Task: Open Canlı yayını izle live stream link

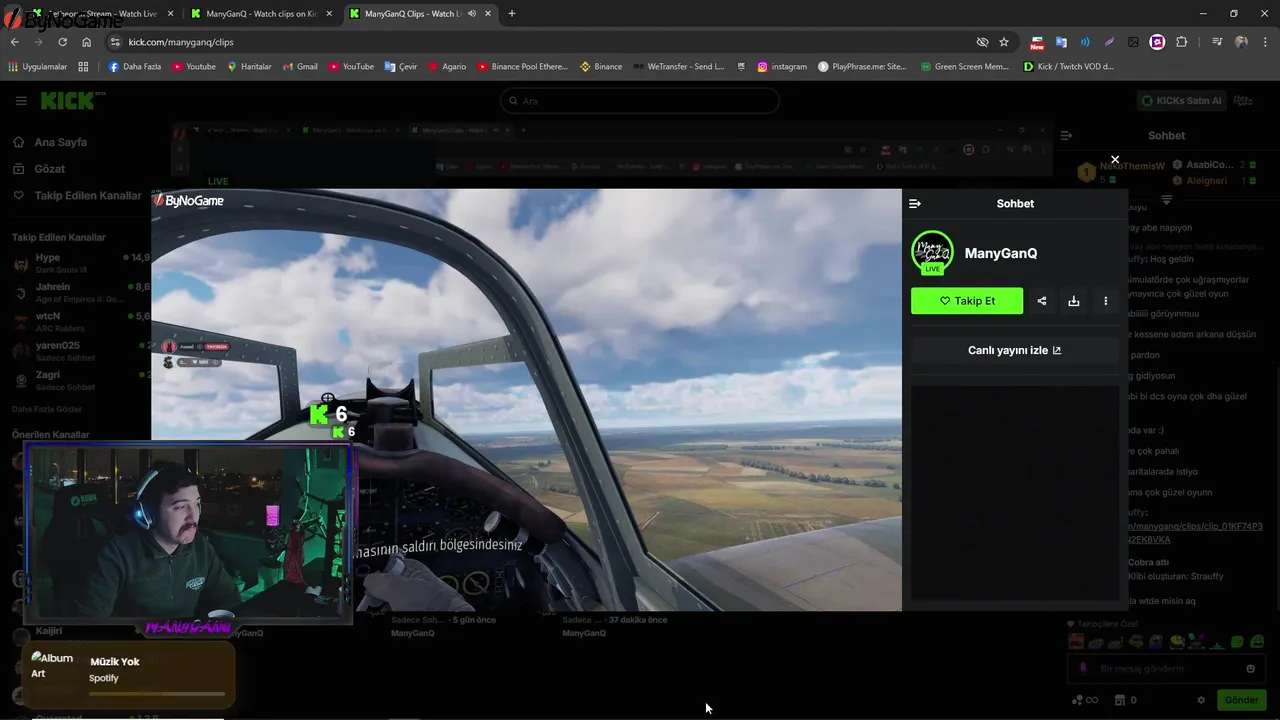Action: click(1015, 351)
